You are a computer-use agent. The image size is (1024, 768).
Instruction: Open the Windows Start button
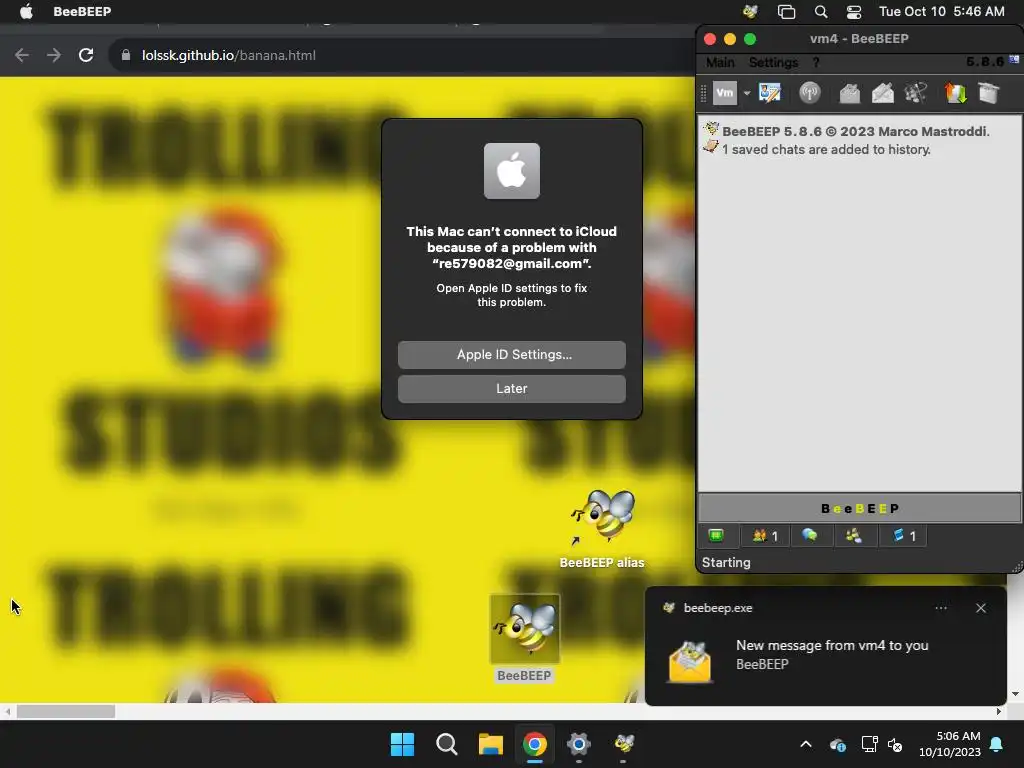tap(402, 744)
